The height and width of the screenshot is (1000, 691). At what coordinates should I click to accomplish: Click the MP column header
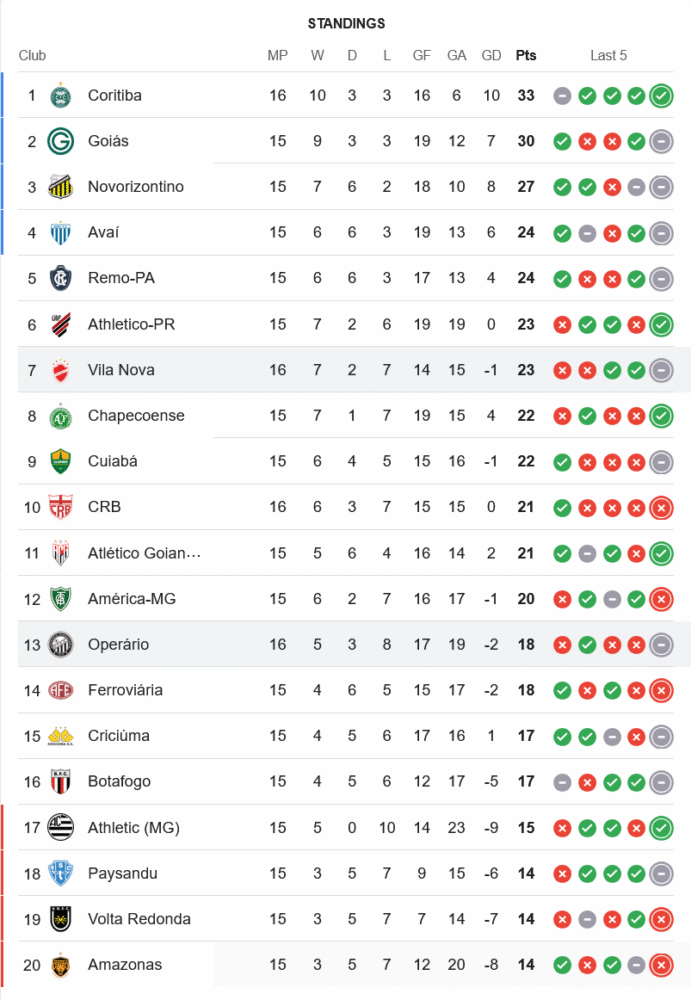click(278, 56)
